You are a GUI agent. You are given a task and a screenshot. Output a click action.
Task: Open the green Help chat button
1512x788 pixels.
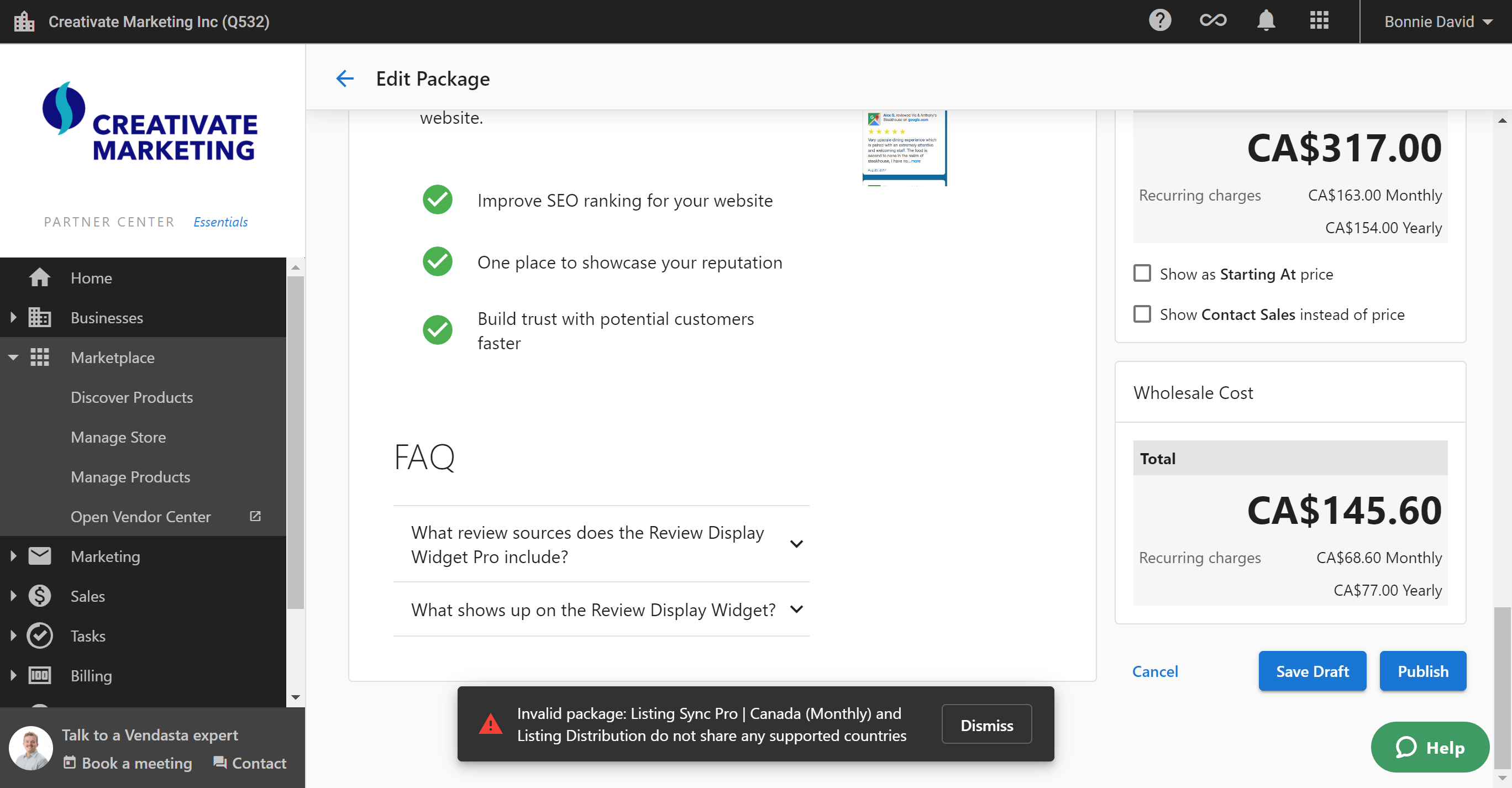click(x=1430, y=748)
